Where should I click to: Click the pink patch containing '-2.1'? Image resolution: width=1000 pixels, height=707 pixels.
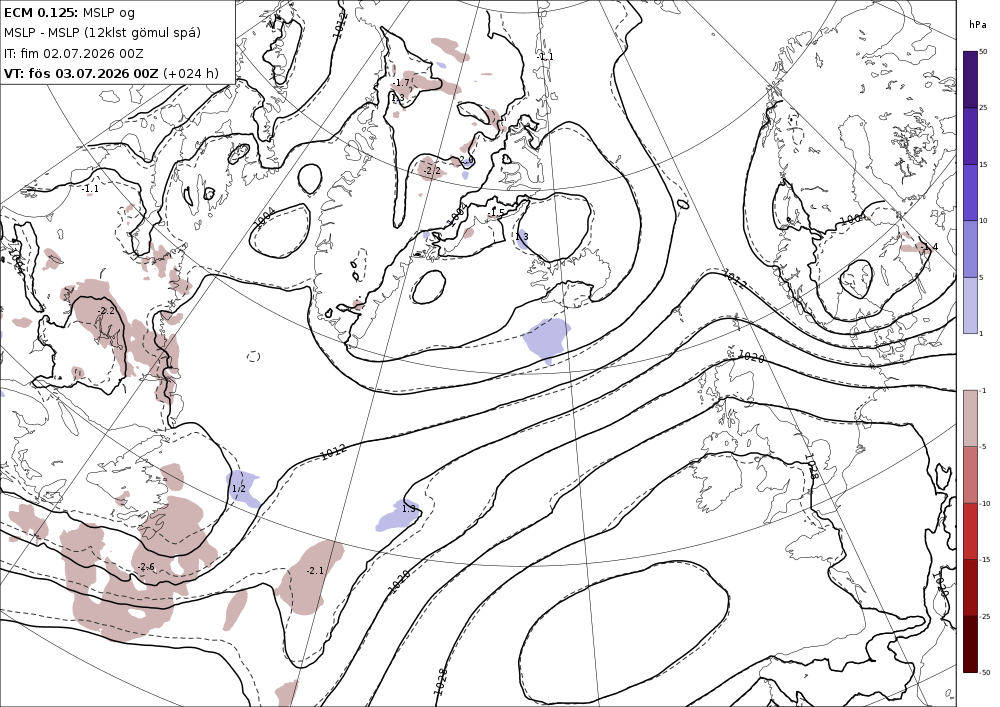[x=311, y=577]
